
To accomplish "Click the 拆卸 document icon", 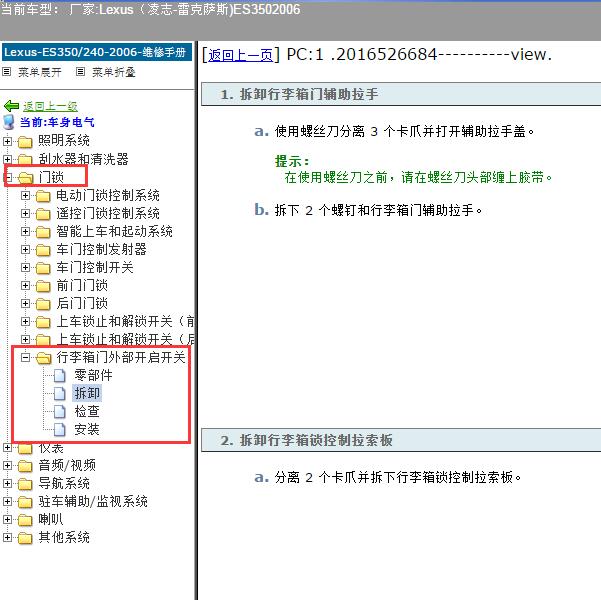I will [59, 394].
